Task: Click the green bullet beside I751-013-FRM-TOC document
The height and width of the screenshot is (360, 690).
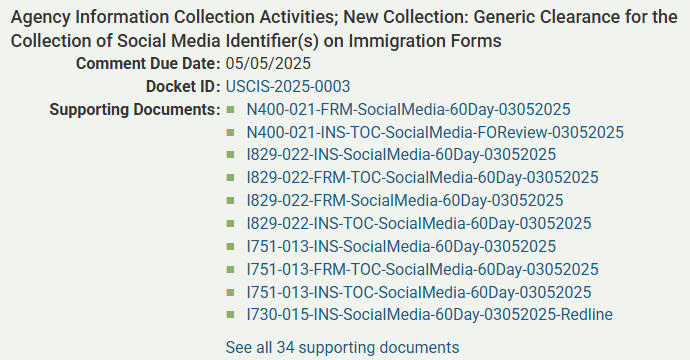Action: pos(230,269)
